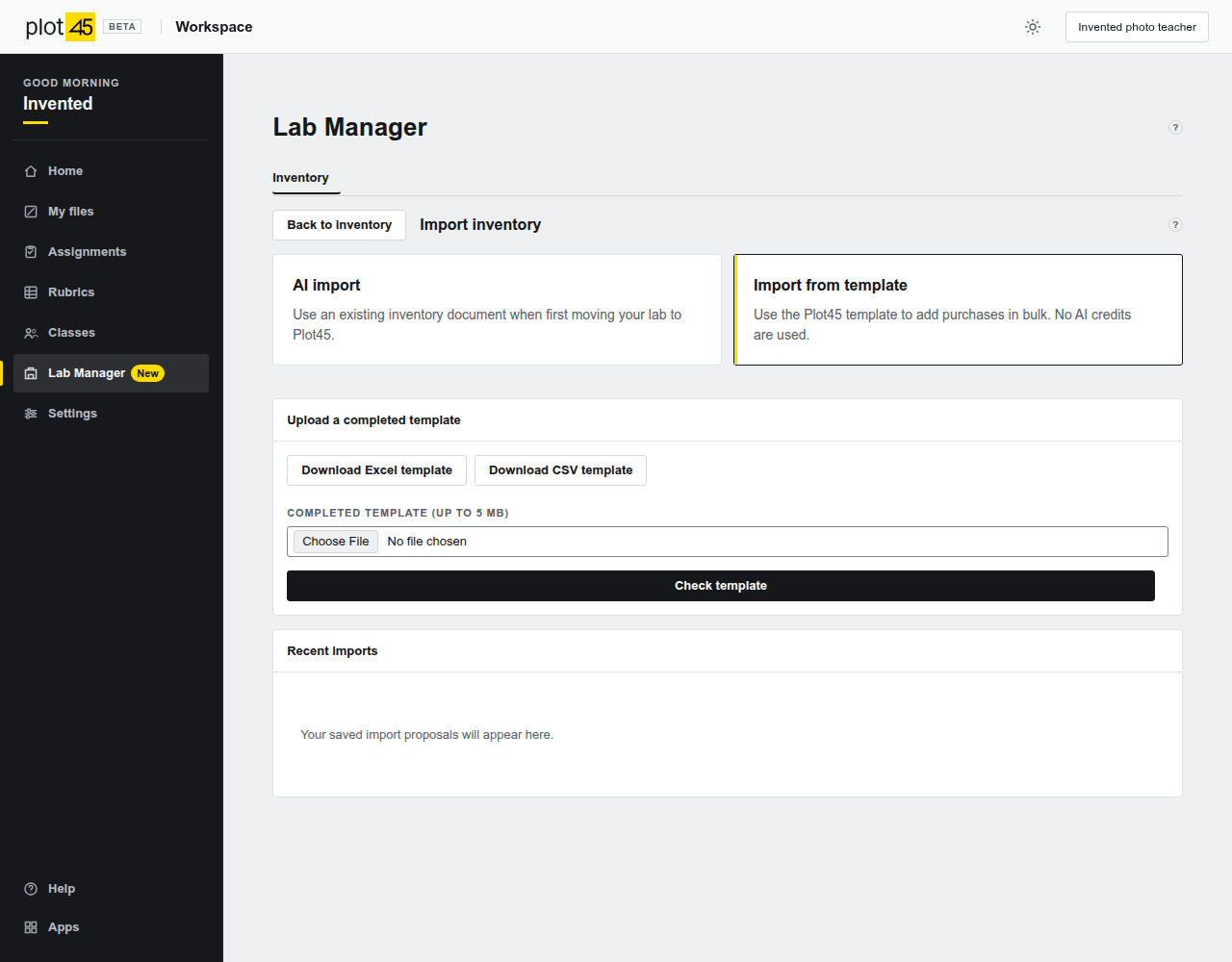The image size is (1232, 962).
Task: Click the Settings sliders icon
Action: (x=31, y=414)
